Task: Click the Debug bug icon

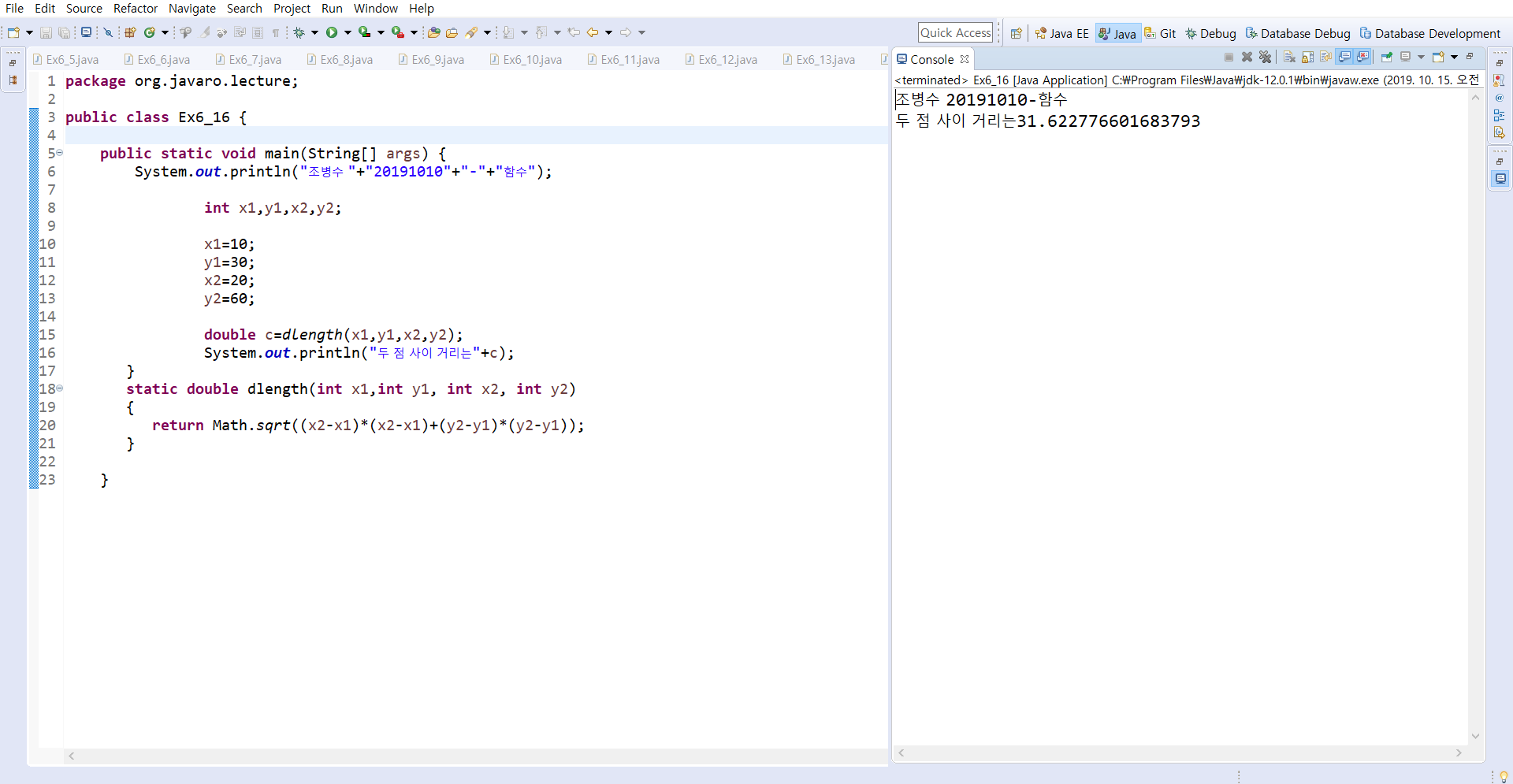Action: click(x=299, y=32)
